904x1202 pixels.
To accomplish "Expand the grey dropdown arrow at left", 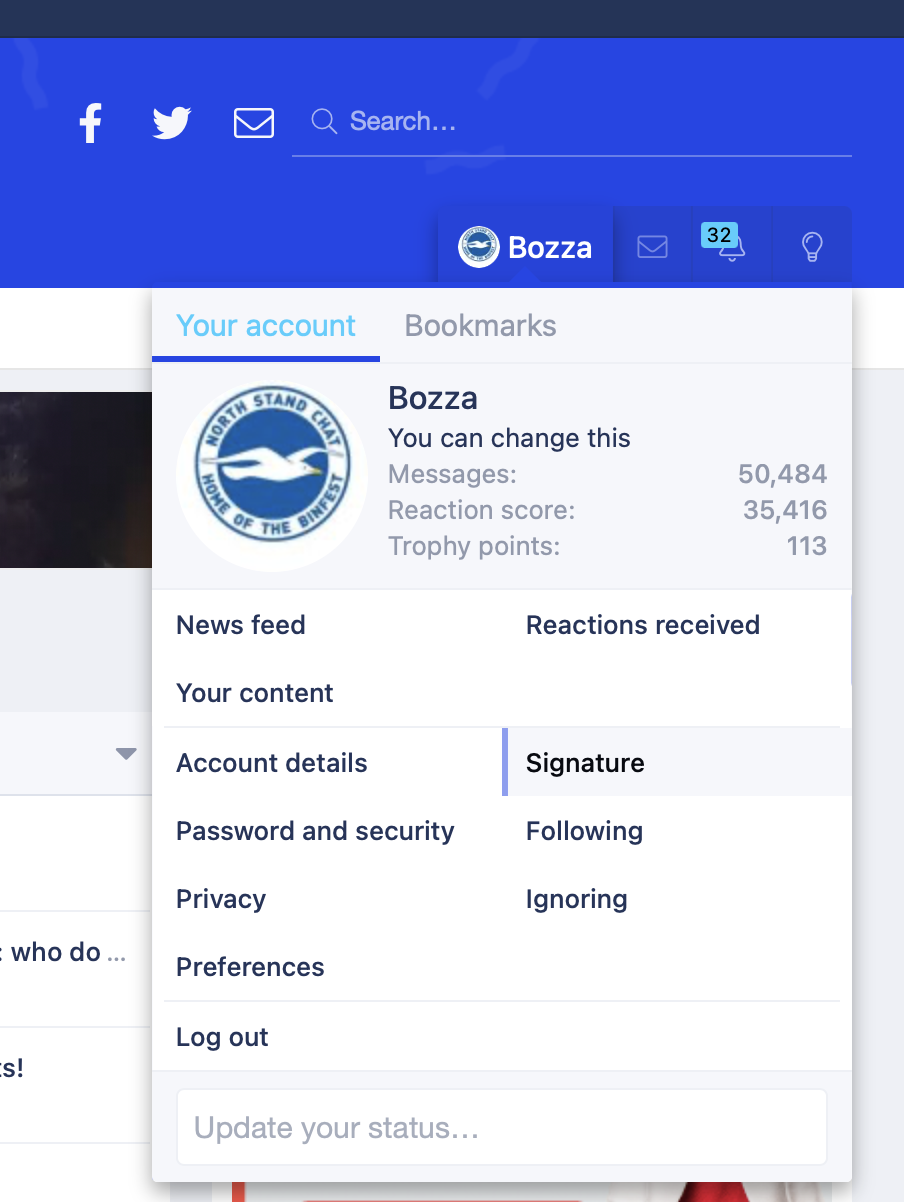I will click(x=126, y=754).
